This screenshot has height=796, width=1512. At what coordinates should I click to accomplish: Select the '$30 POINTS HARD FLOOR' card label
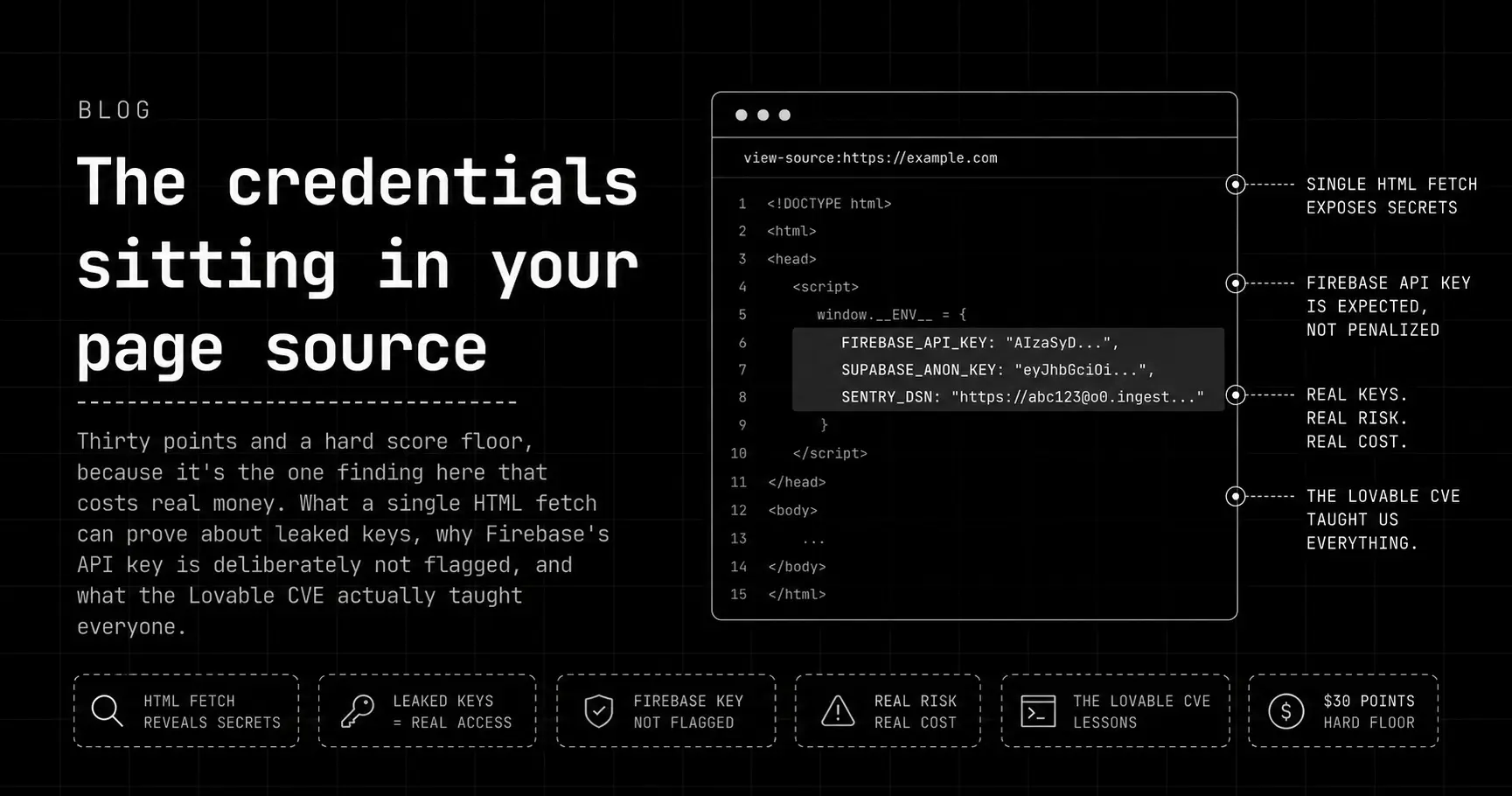pos(1369,712)
